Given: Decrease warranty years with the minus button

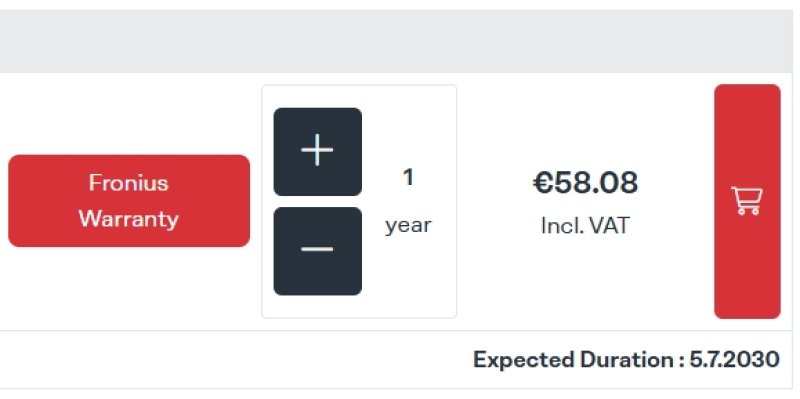Looking at the screenshot, I should 317,251.
